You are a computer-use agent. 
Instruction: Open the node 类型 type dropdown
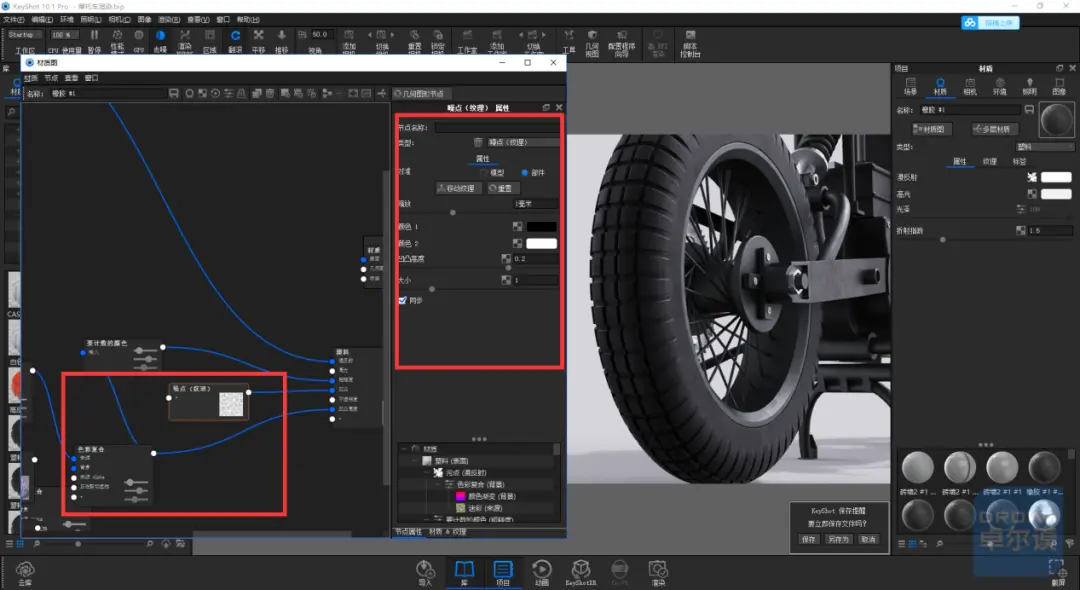pyautogui.click(x=523, y=143)
